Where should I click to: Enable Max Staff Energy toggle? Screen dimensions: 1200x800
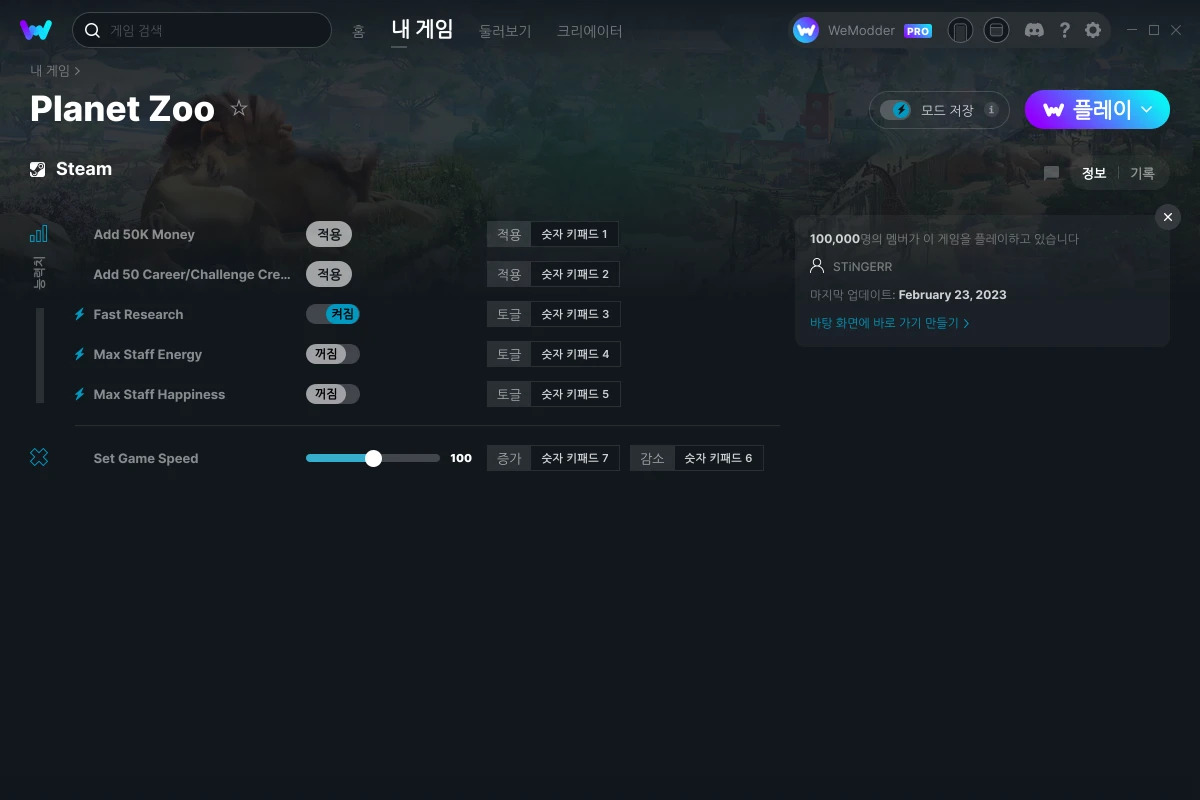click(x=333, y=354)
